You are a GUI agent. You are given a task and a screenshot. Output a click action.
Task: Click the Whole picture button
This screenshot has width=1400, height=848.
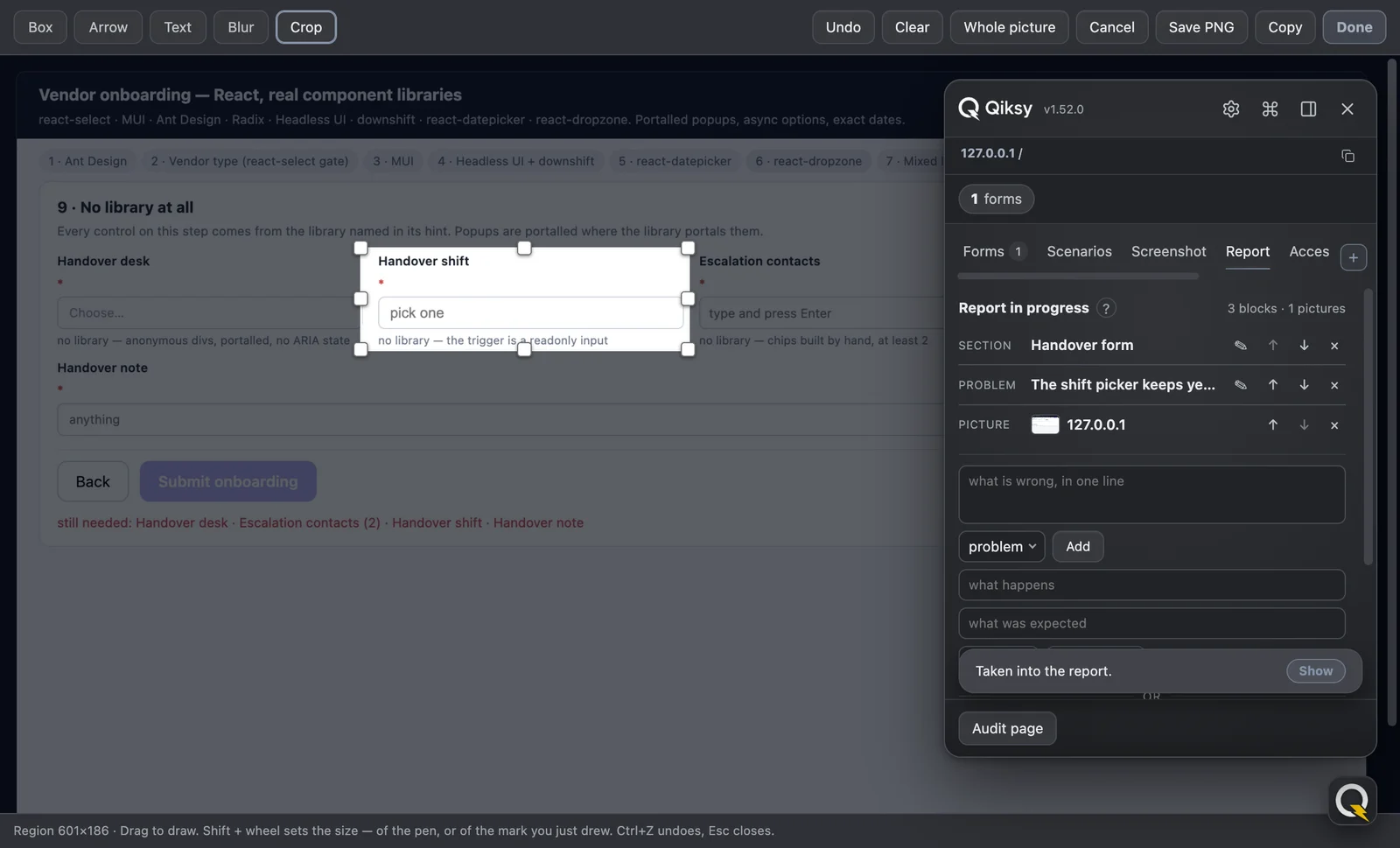point(1009,27)
